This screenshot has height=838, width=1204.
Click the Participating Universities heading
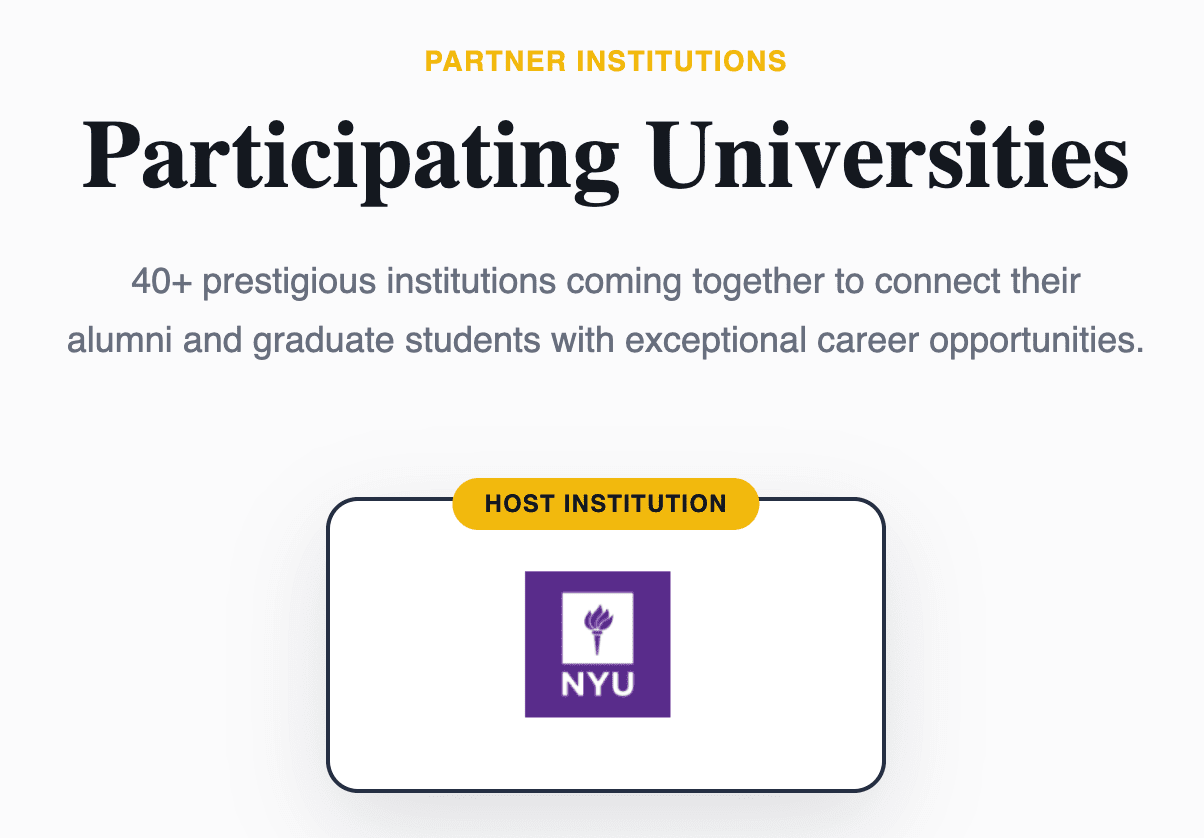606,155
